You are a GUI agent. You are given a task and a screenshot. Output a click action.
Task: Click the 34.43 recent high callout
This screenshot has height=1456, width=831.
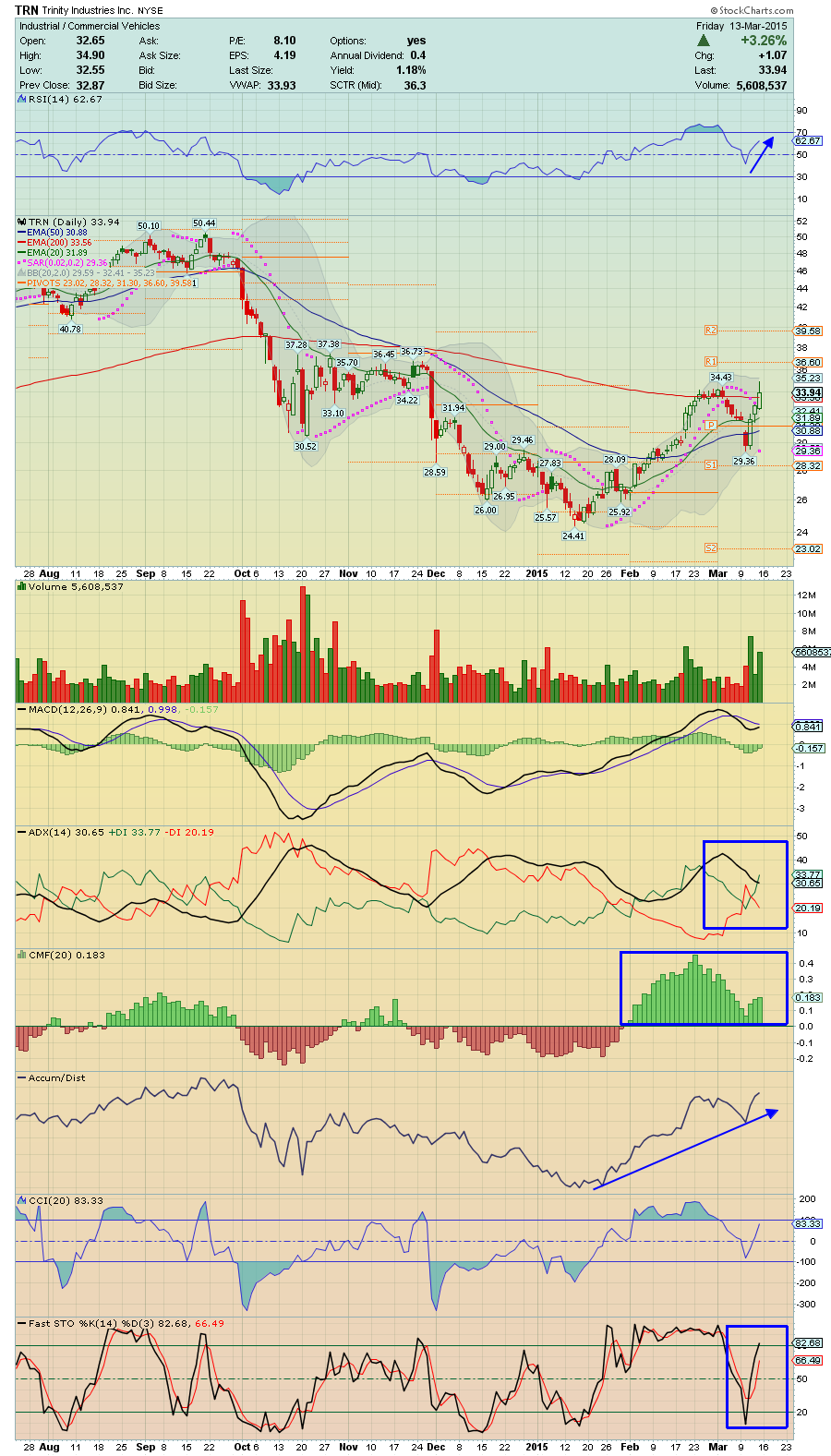(x=721, y=377)
